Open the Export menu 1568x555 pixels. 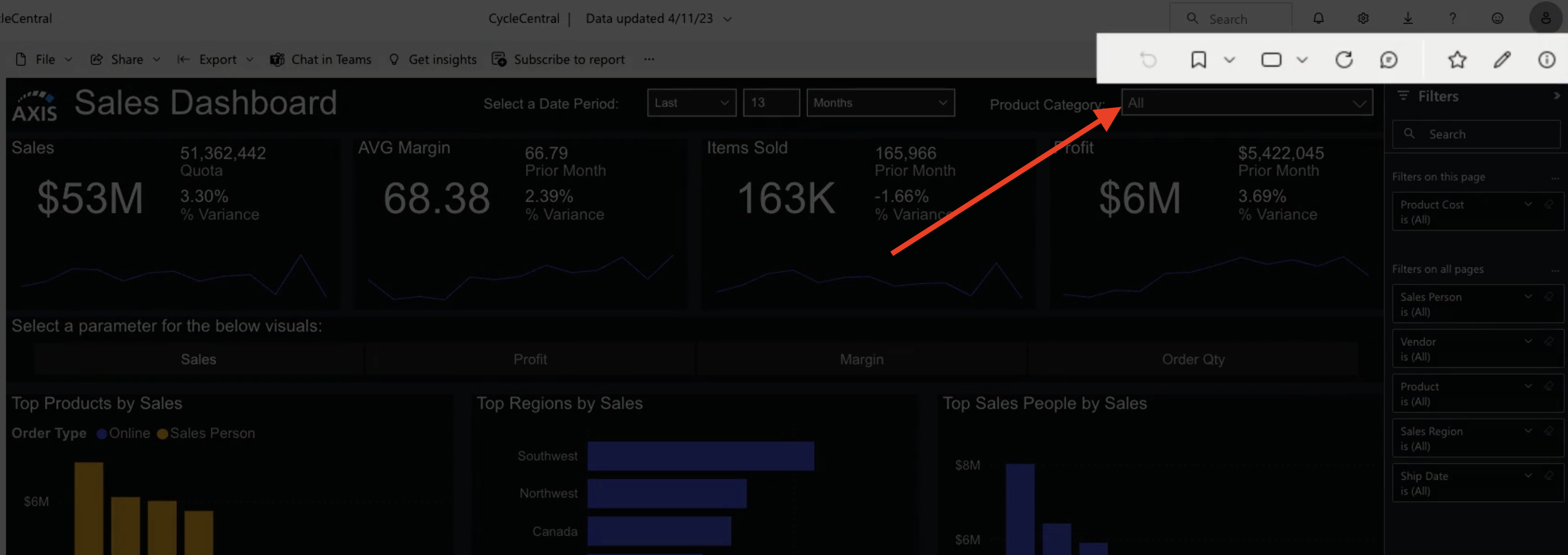[217, 59]
